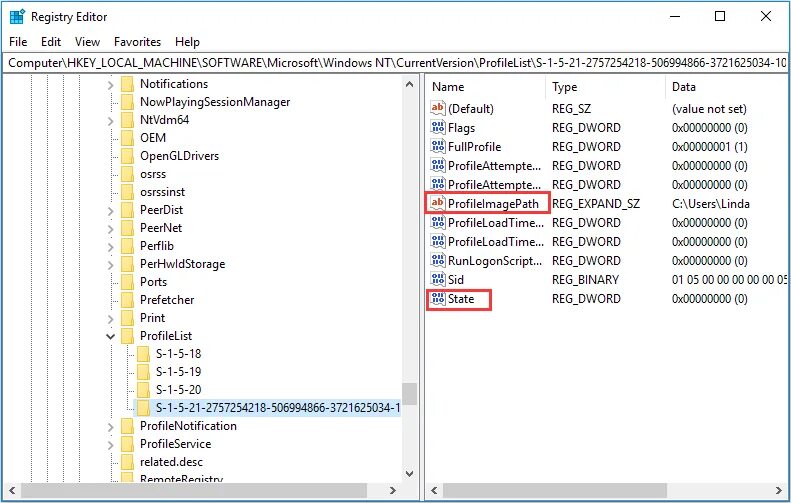Select the Ports folder icon
This screenshot has height=503, width=791.
(x=128, y=282)
